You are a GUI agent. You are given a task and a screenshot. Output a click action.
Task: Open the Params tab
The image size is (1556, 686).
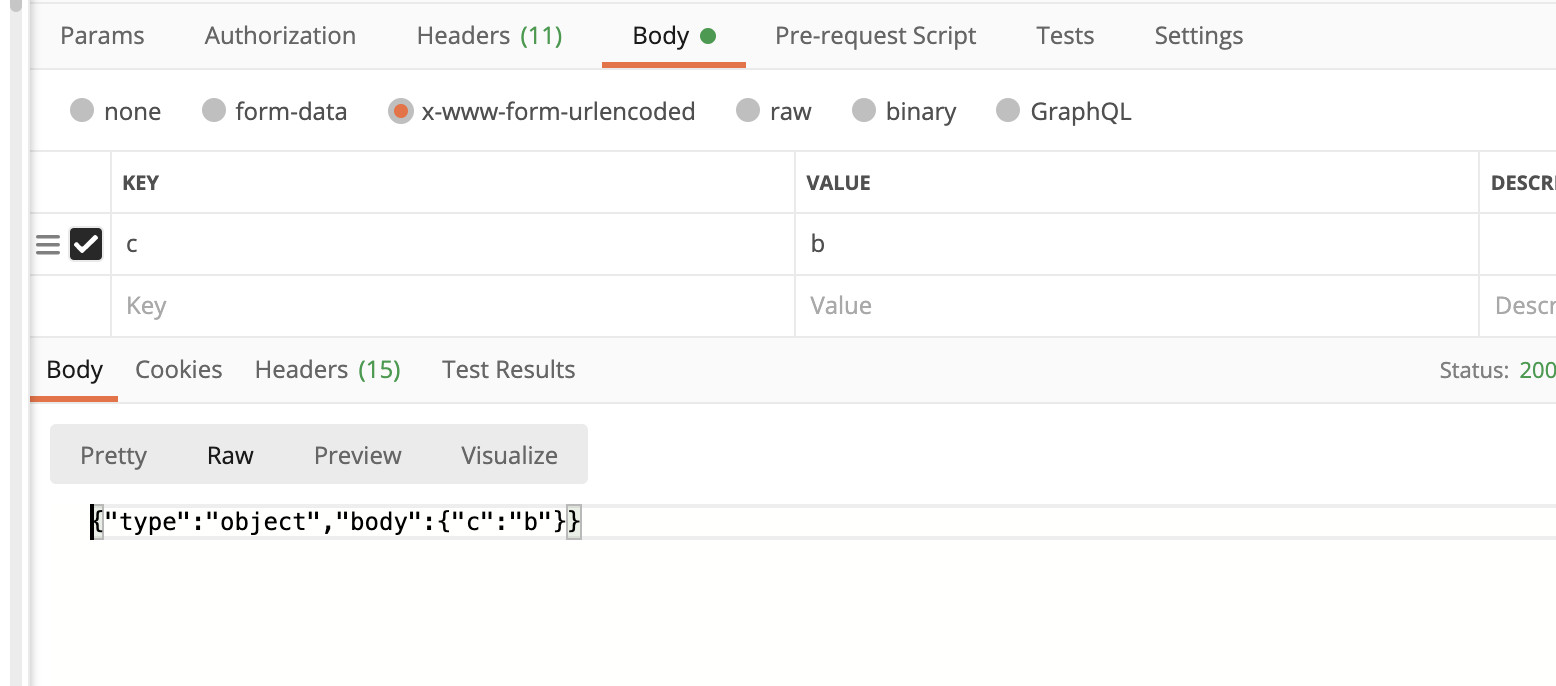[102, 36]
